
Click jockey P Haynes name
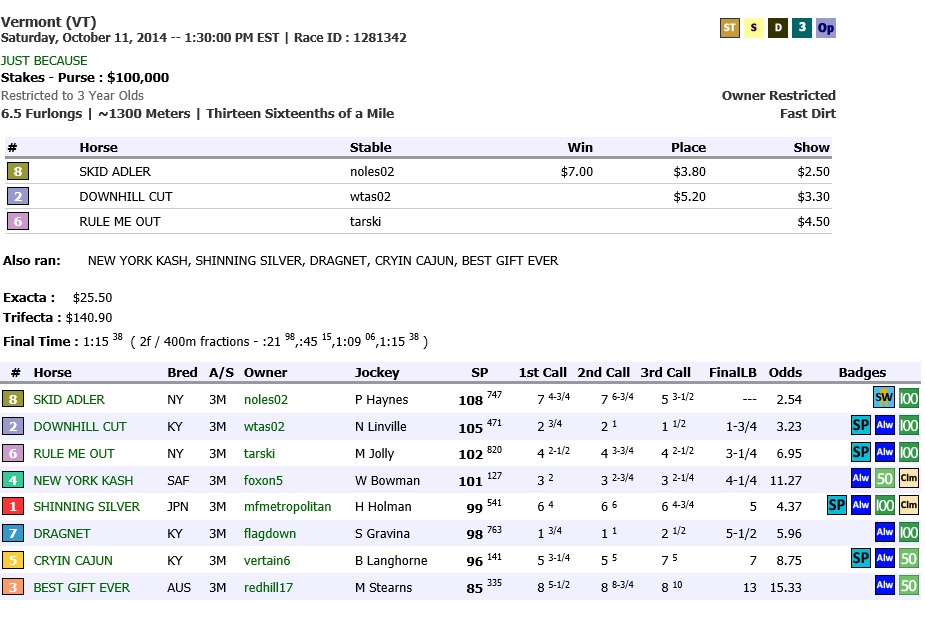(x=382, y=399)
